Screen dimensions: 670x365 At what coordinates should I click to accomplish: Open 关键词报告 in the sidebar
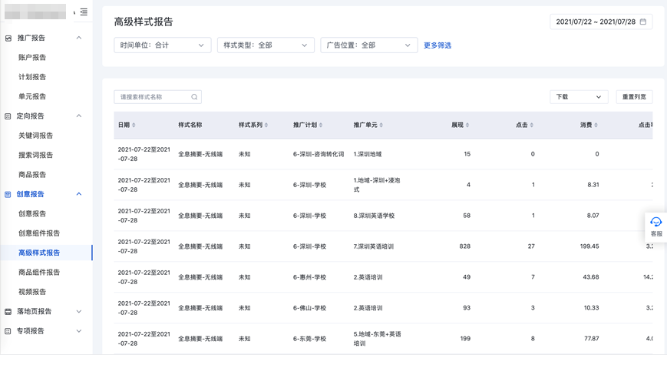point(35,136)
